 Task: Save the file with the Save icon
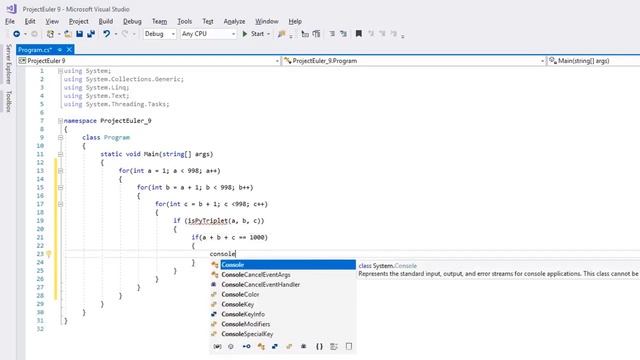(80, 34)
